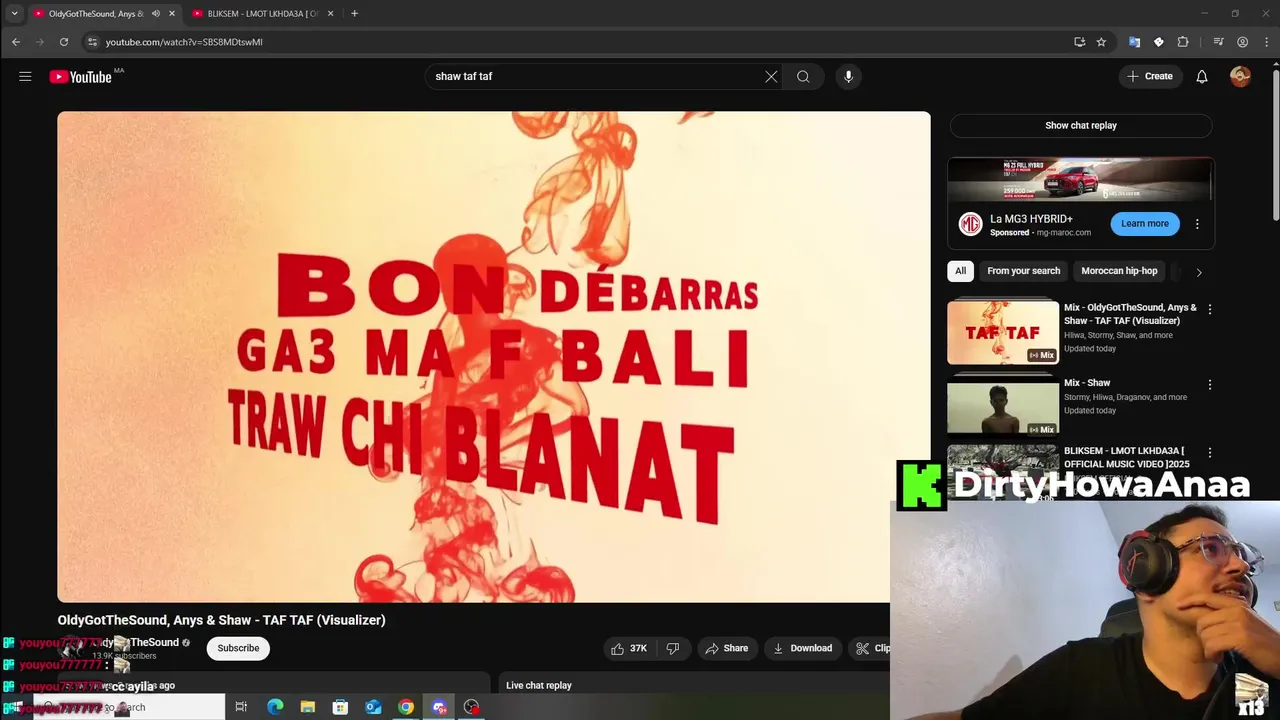The width and height of the screenshot is (1280, 720).
Task: Install app icon in address bar
Action: 1079,42
